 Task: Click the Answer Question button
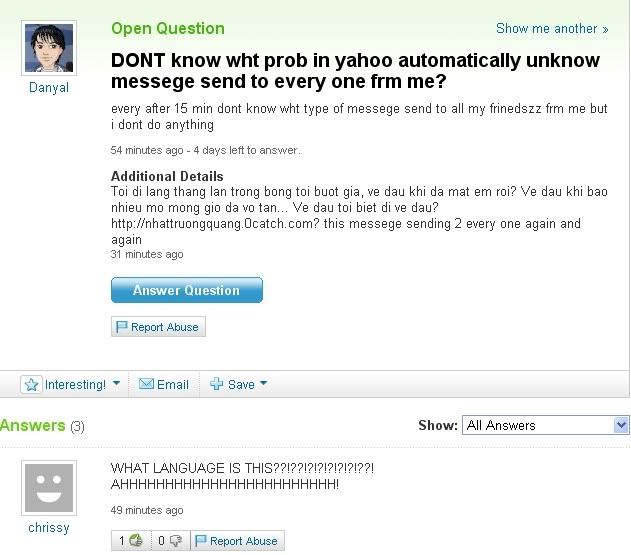[x=187, y=290]
